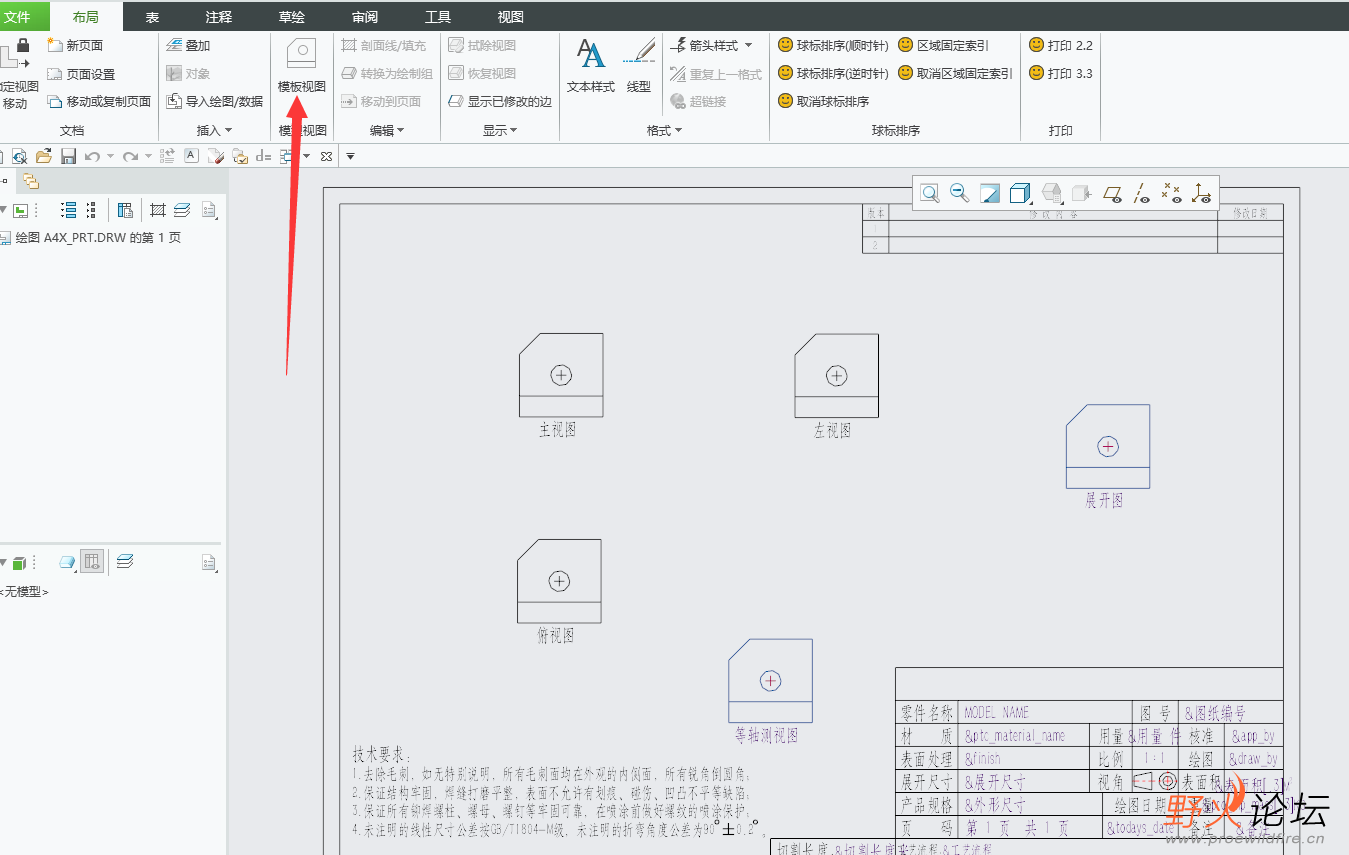The height and width of the screenshot is (855, 1349).
Task: Click the layers icon in drawing tree toolbar
Action: point(182,210)
